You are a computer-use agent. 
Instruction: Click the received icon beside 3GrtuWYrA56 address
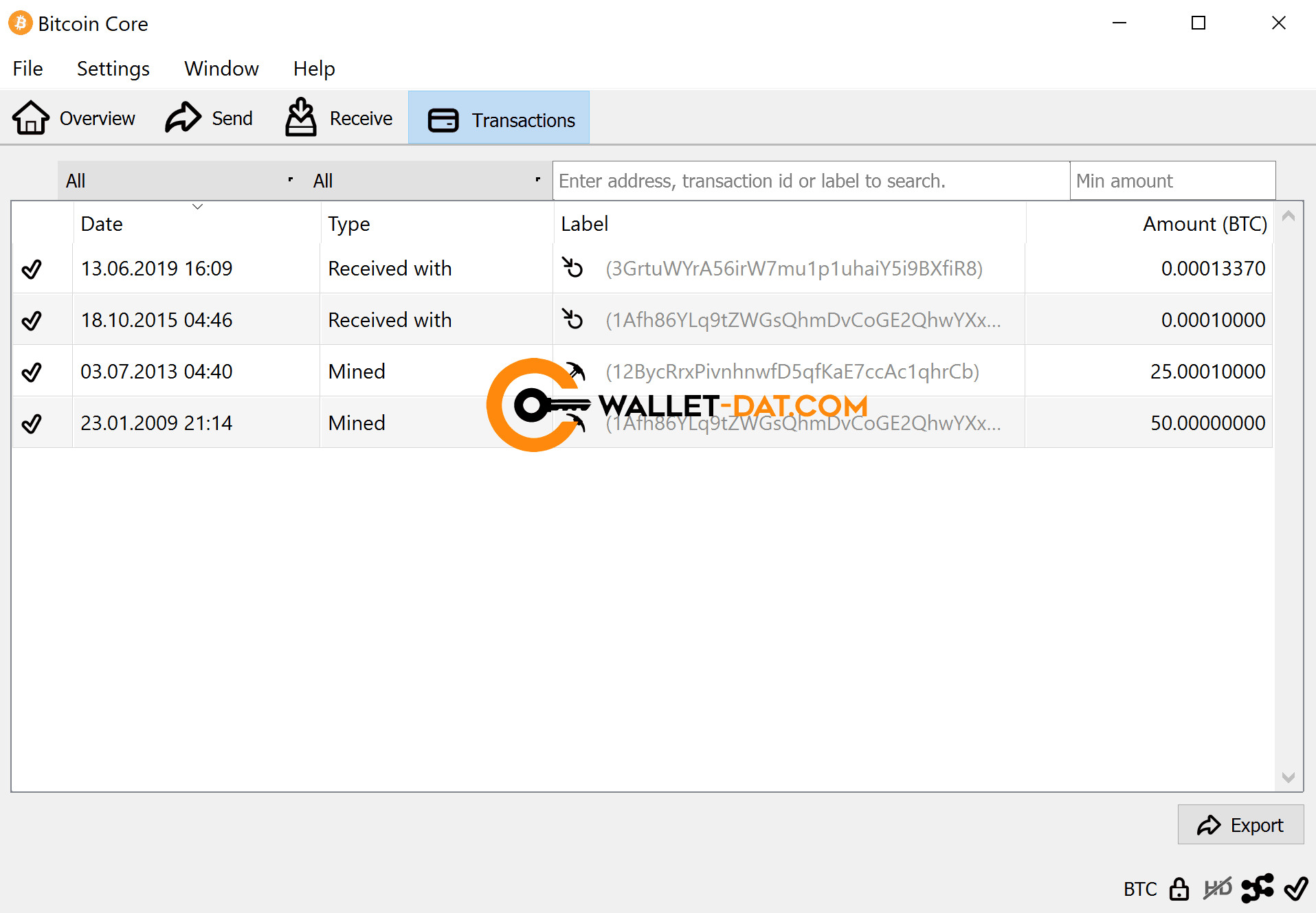pos(572,267)
